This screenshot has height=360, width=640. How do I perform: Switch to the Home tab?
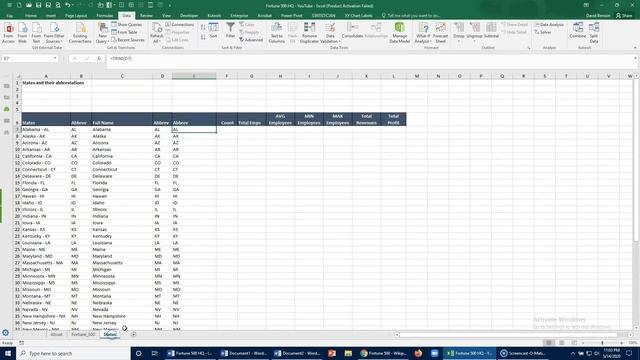[x=31, y=16]
